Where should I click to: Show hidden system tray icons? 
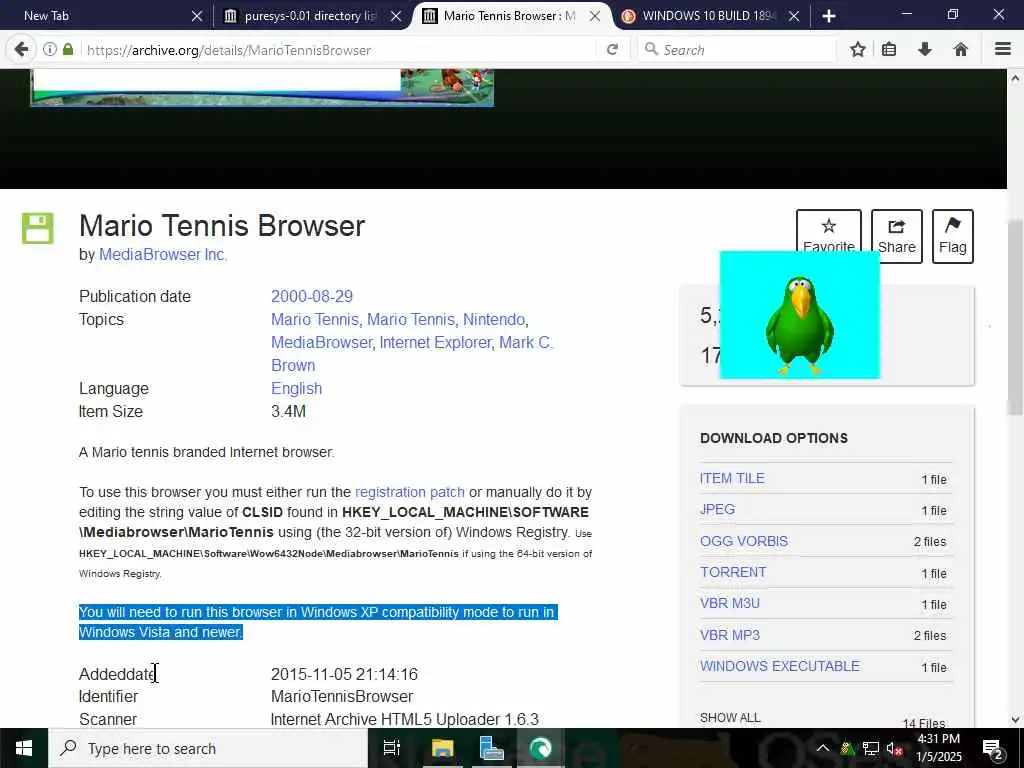pyautogui.click(x=823, y=748)
